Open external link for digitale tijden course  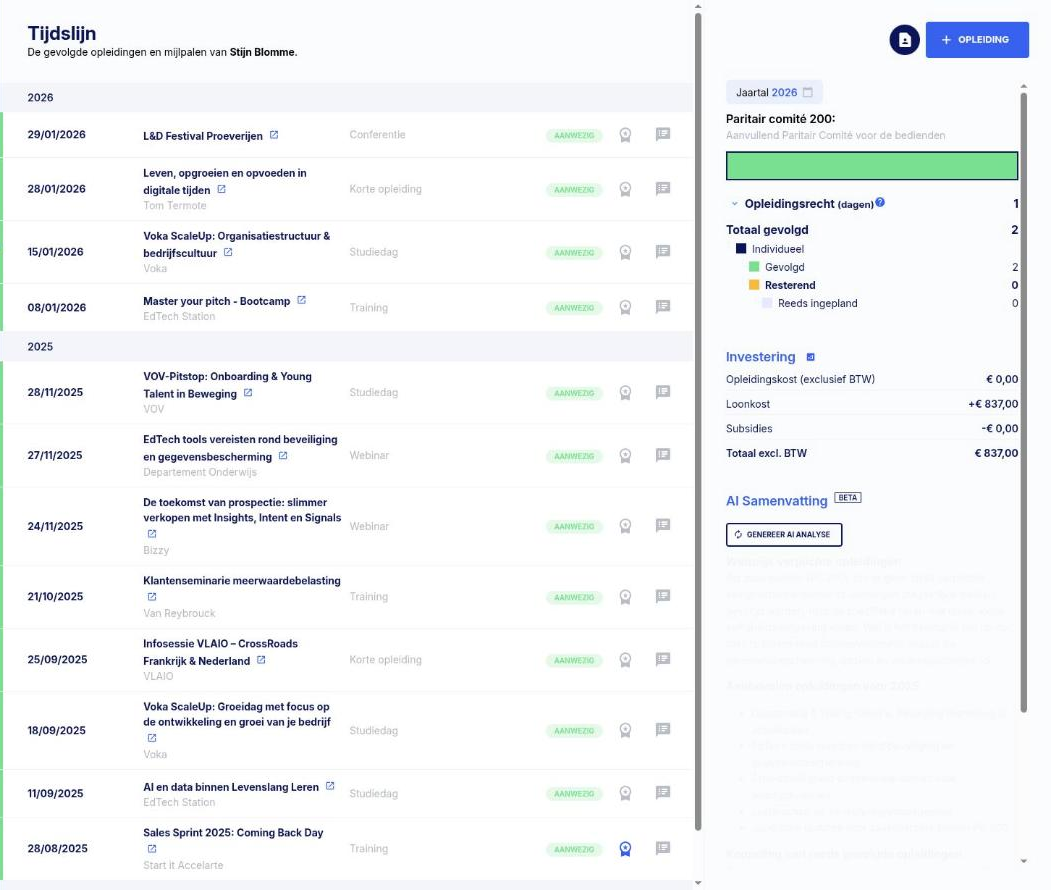coord(222,189)
